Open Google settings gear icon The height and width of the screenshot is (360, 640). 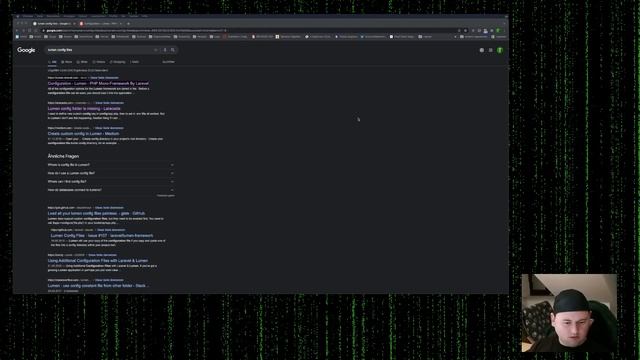coord(482,50)
